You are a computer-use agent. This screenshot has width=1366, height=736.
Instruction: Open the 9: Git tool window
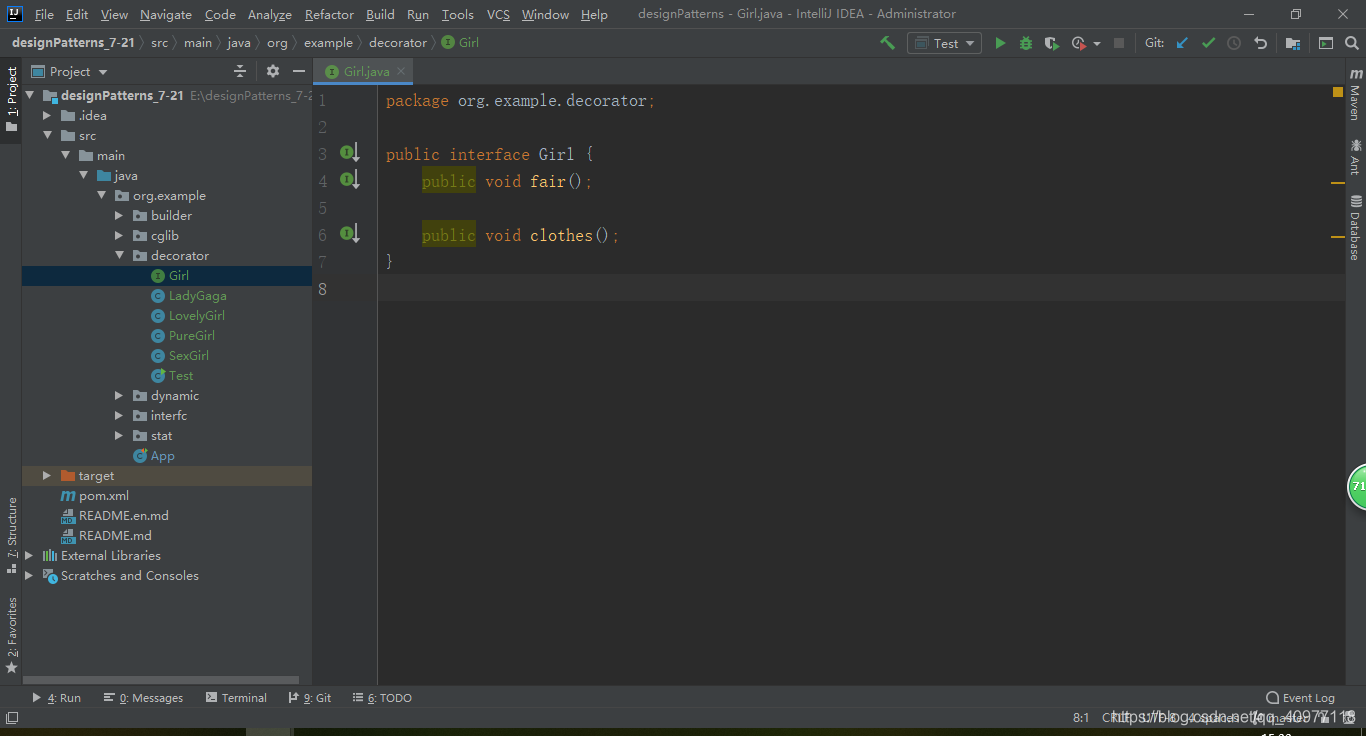(x=310, y=698)
